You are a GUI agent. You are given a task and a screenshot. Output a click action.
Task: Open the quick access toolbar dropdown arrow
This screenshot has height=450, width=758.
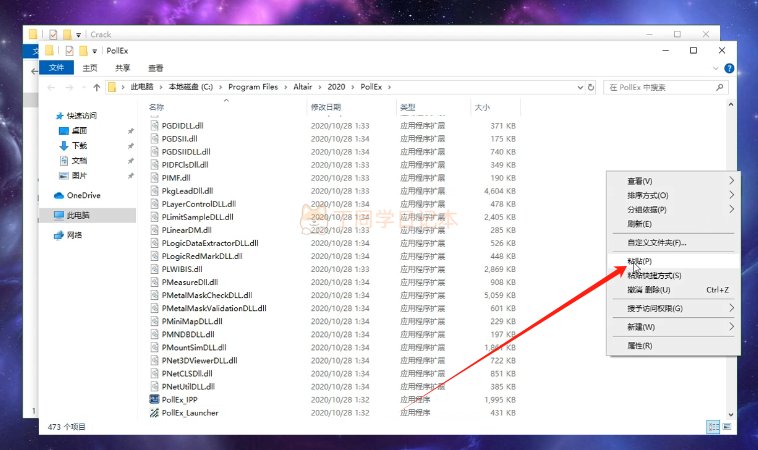point(95,51)
